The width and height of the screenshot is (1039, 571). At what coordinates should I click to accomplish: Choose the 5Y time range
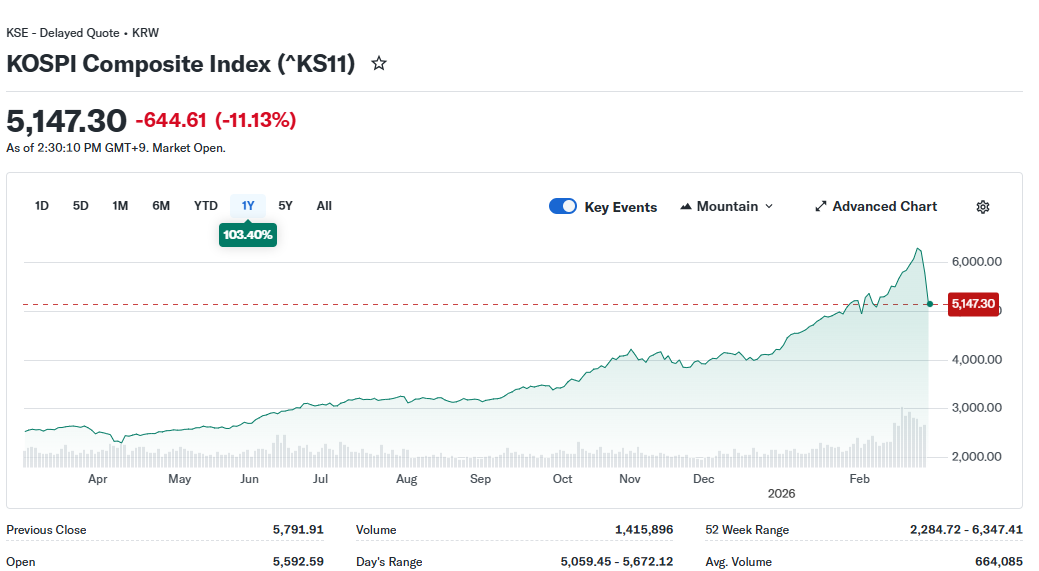286,206
